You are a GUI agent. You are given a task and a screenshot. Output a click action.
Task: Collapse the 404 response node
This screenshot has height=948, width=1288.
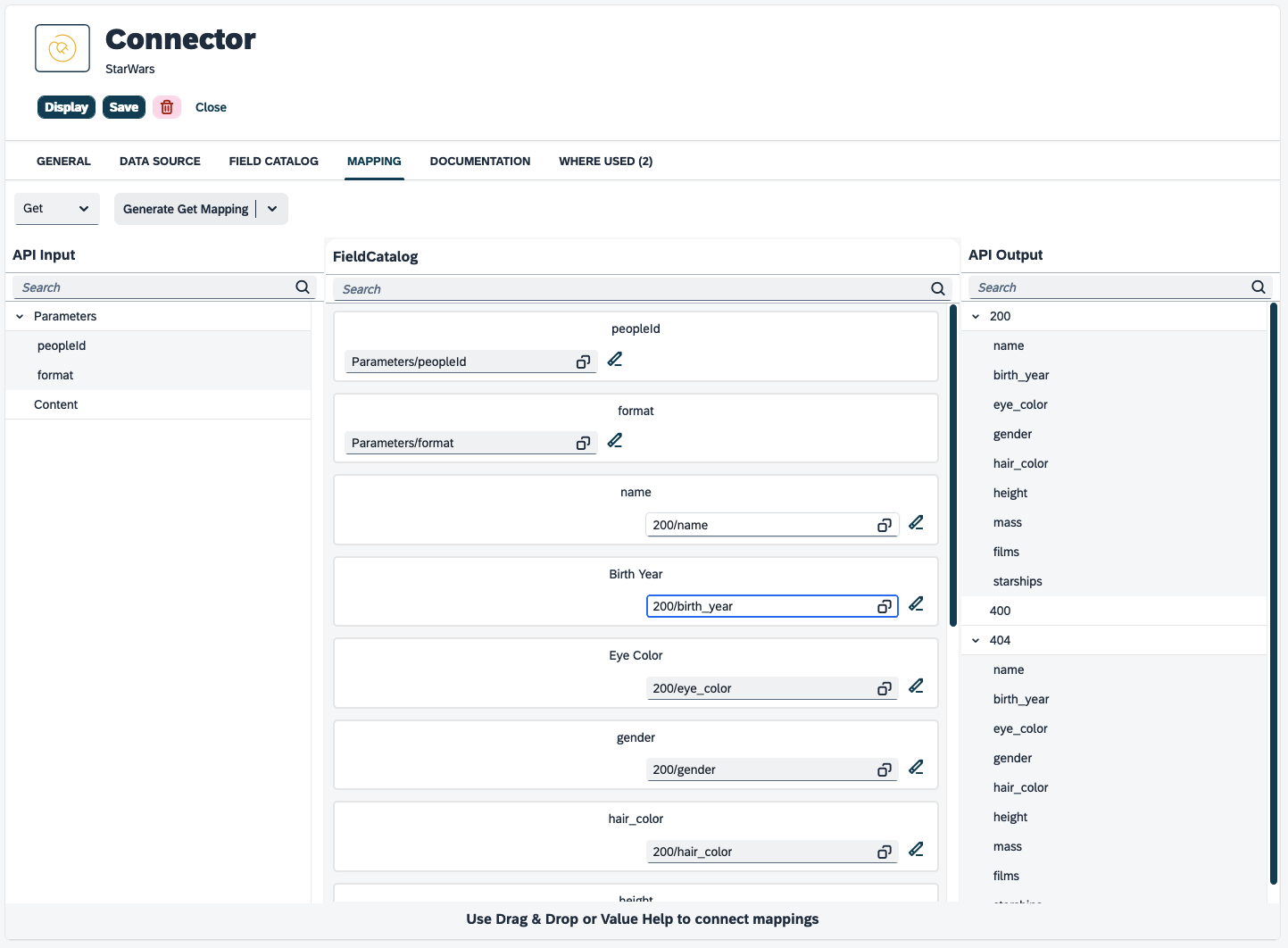click(x=976, y=641)
